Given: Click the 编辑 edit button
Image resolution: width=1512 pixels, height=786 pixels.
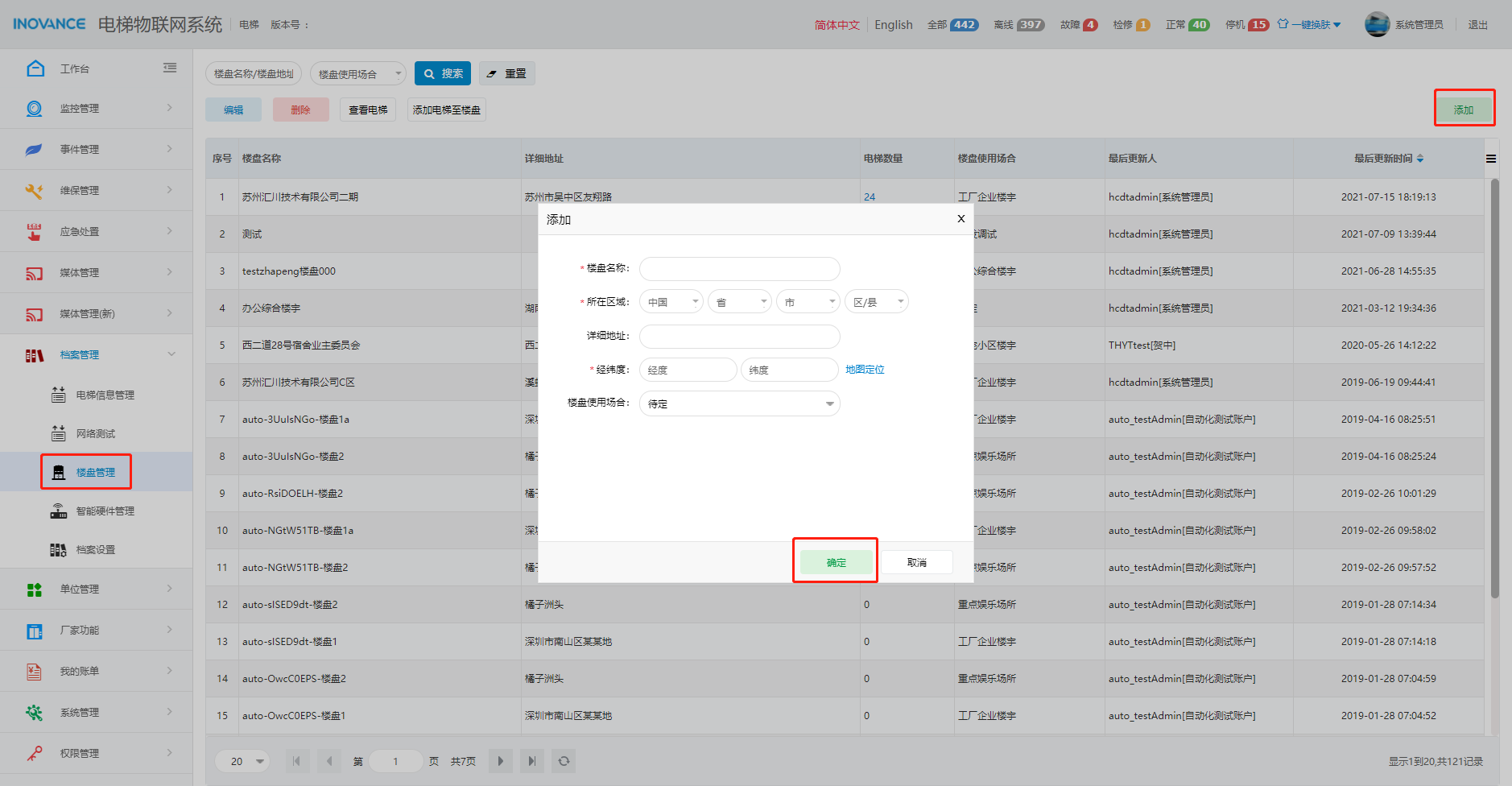Looking at the screenshot, I should [233, 110].
